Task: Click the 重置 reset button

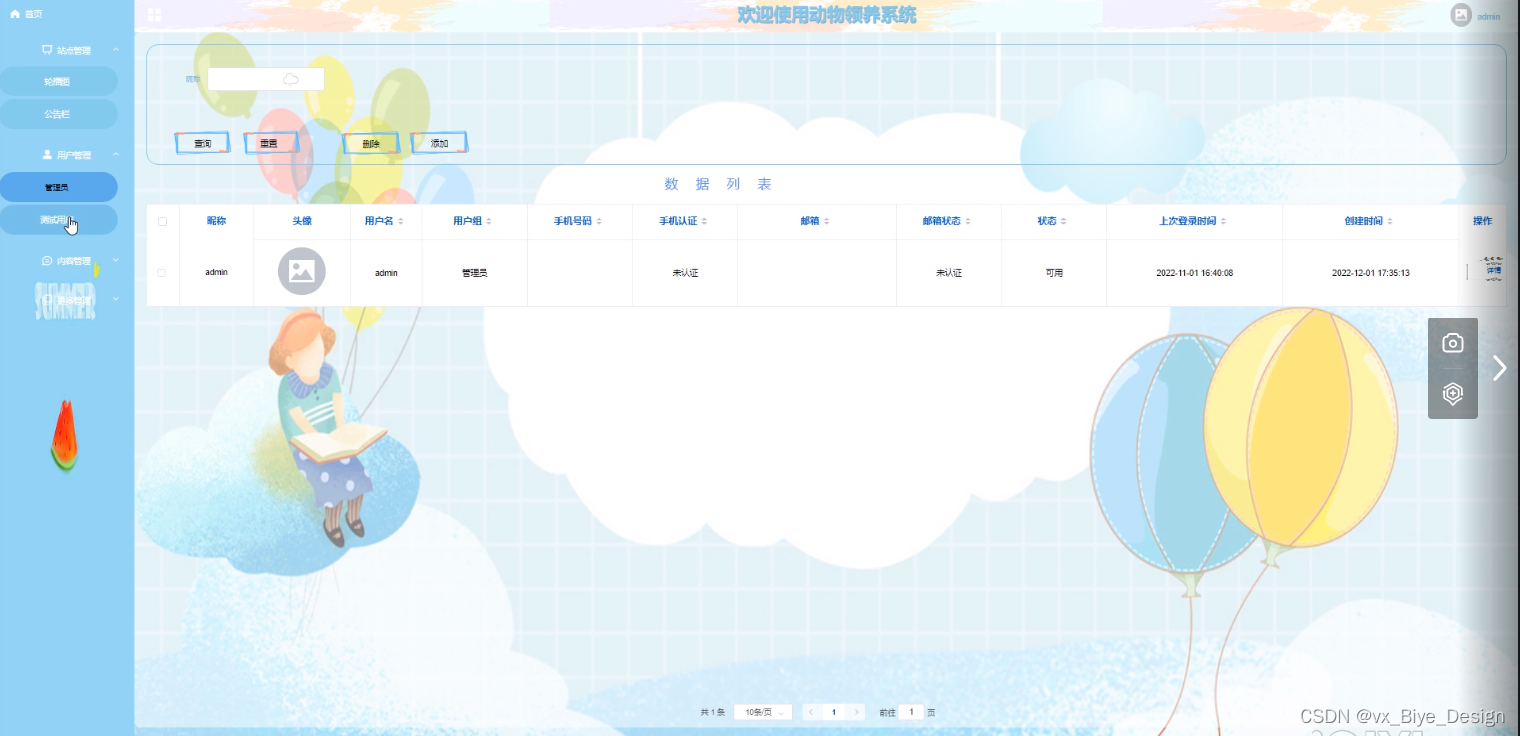Action: click(269, 143)
